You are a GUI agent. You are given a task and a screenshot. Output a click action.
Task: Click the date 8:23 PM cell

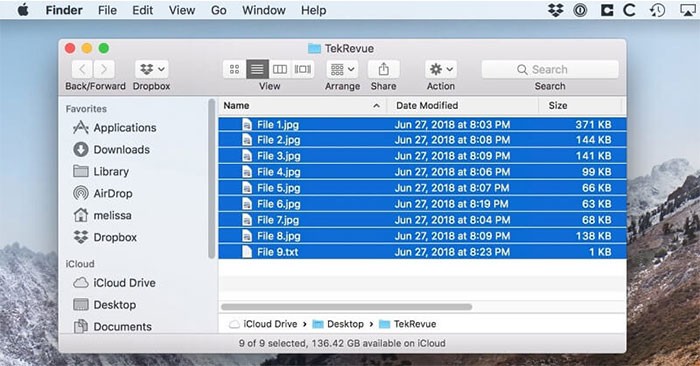click(x=452, y=252)
